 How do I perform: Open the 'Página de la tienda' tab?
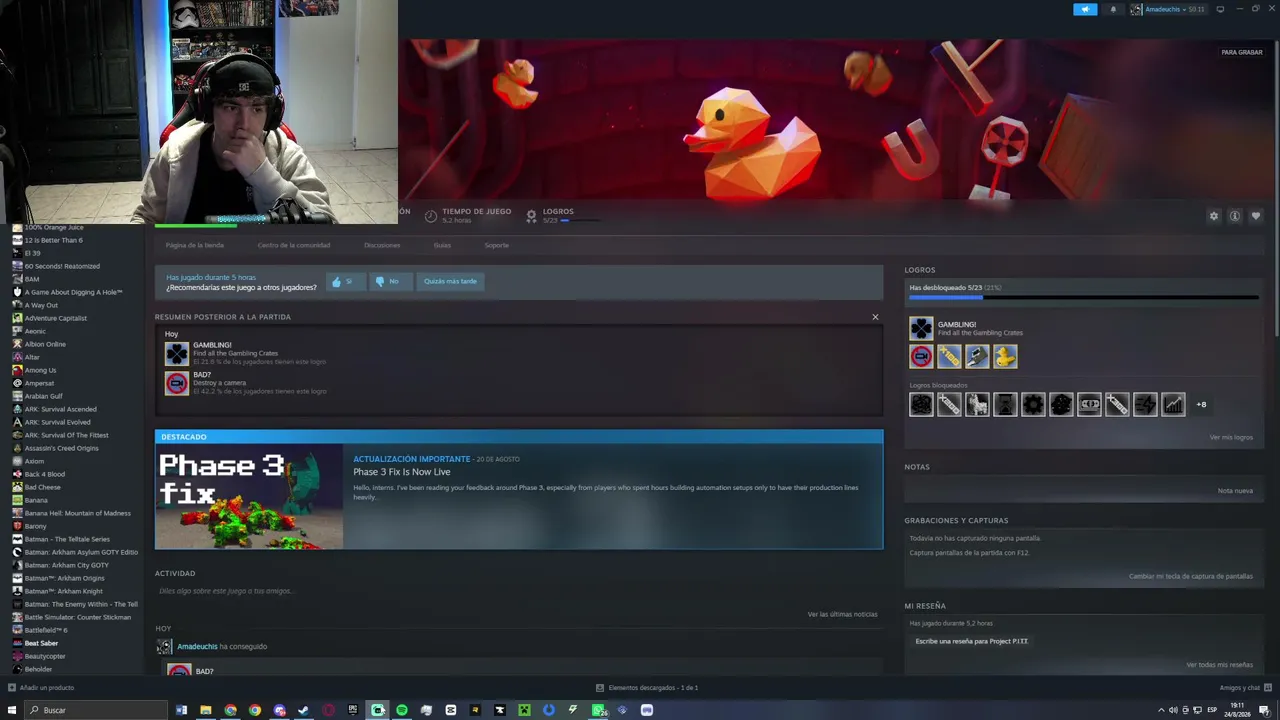tap(195, 245)
